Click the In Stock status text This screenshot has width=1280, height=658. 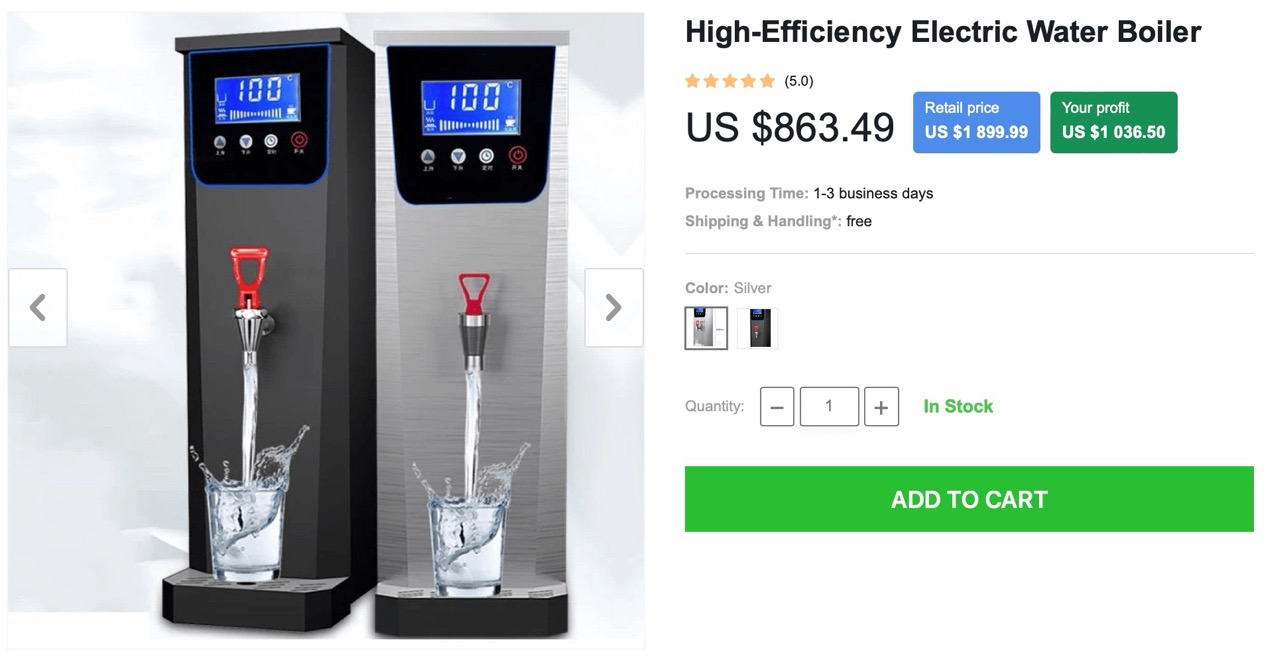(958, 406)
